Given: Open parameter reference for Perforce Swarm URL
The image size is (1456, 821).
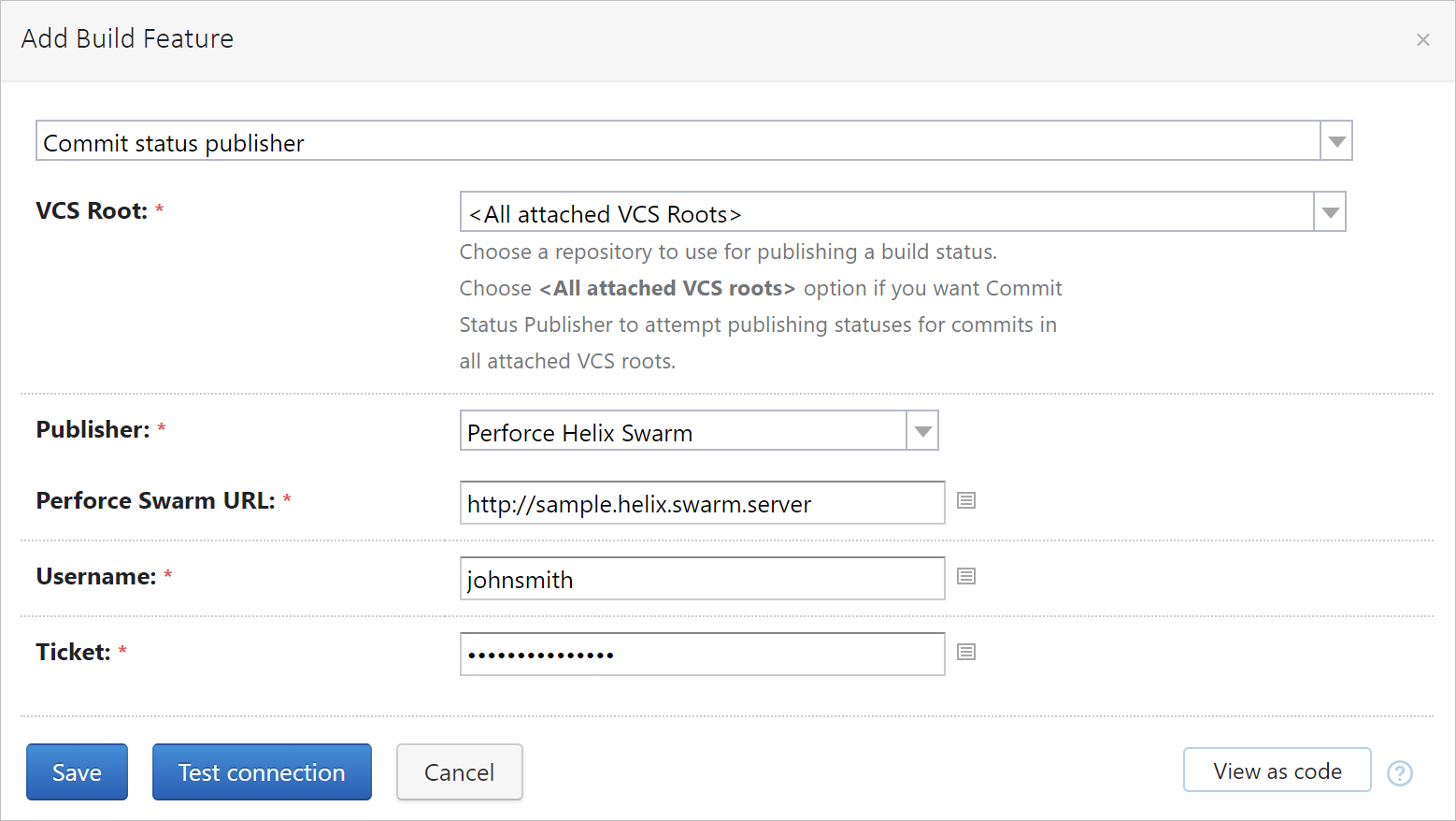Looking at the screenshot, I should [965, 500].
